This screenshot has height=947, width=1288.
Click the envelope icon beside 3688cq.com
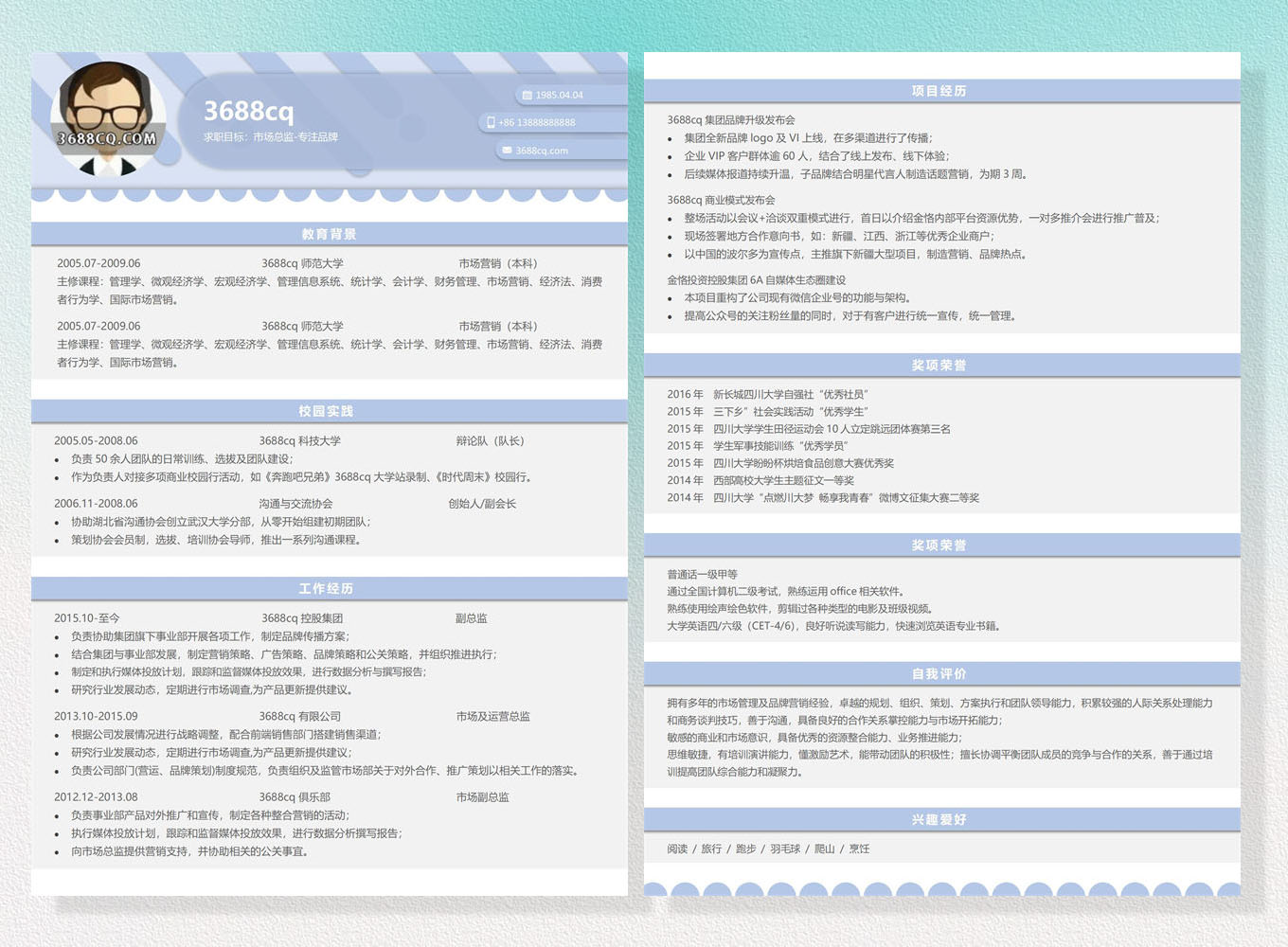[507, 151]
